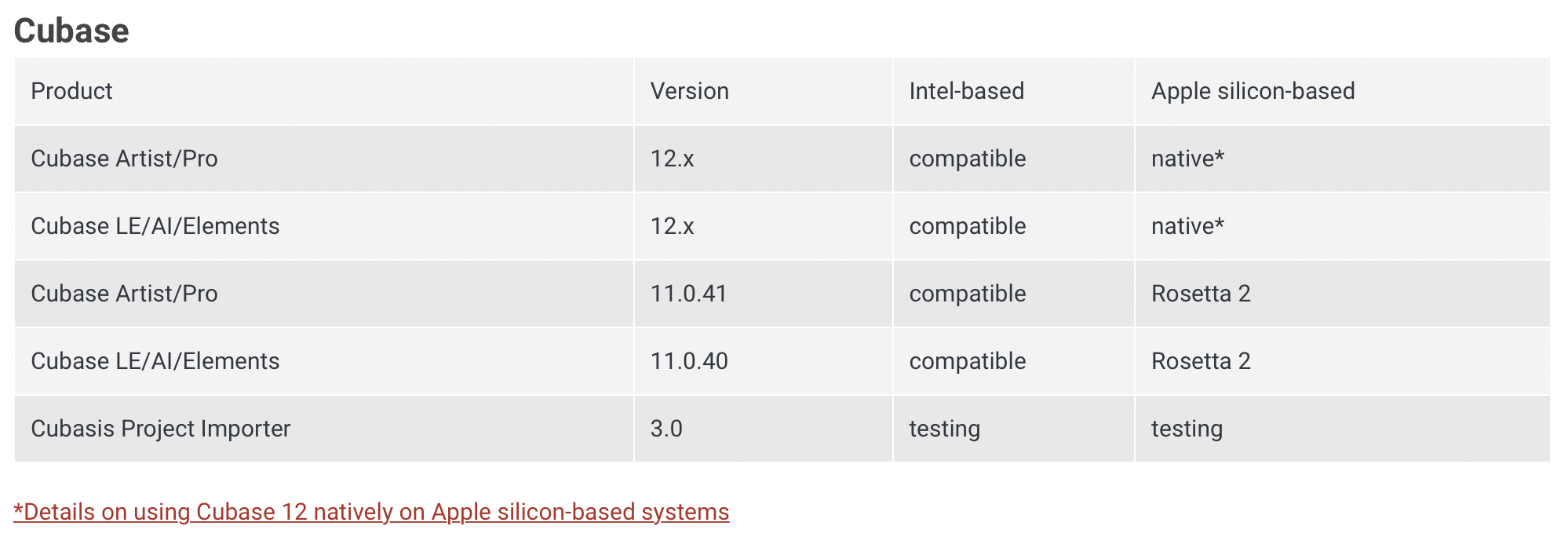Select the Cubase Artist/Pro 12.x row name
The width and height of the screenshot is (1568, 537).
click(x=124, y=159)
